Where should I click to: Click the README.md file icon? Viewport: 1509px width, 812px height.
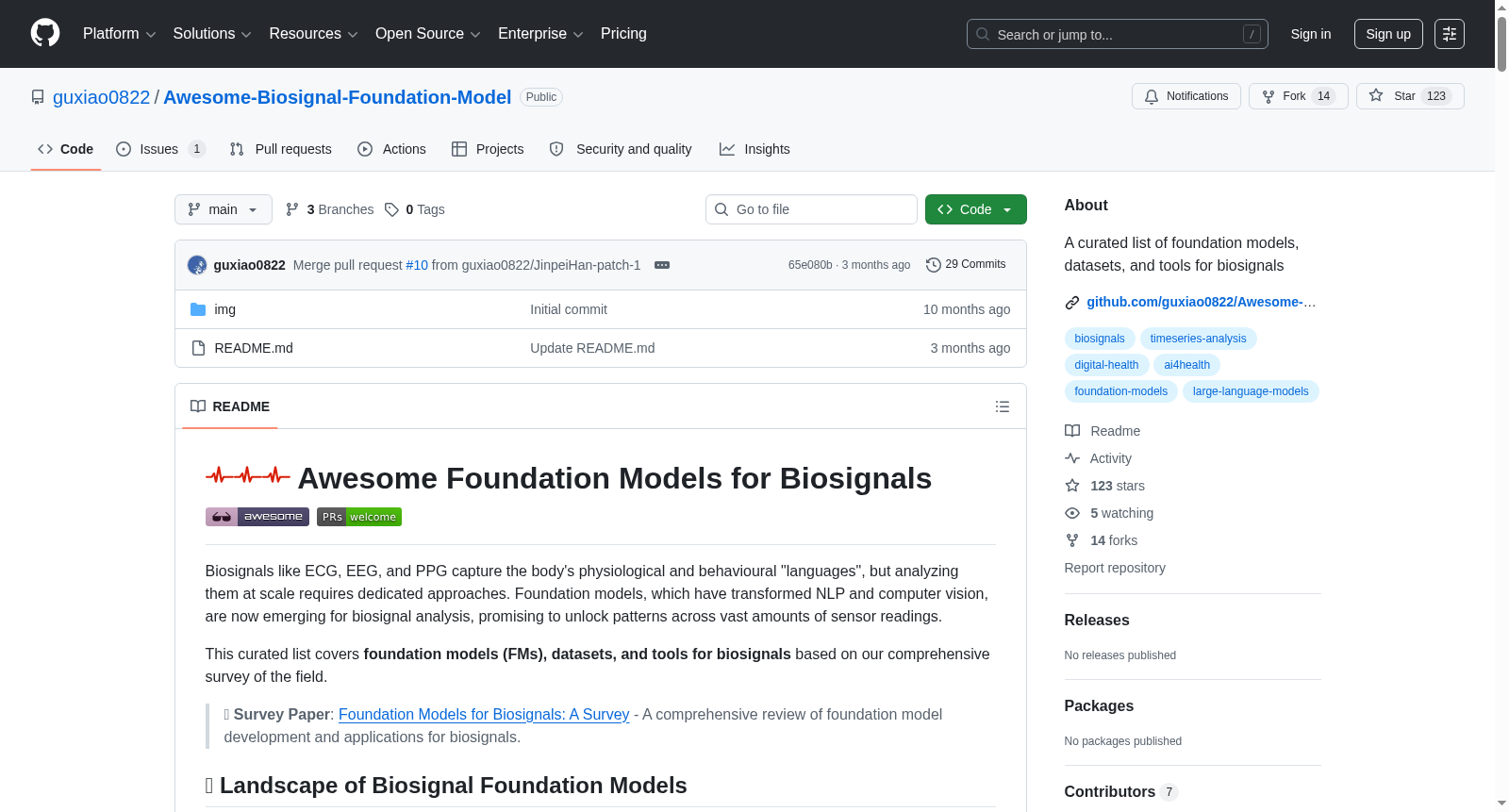pos(198,348)
